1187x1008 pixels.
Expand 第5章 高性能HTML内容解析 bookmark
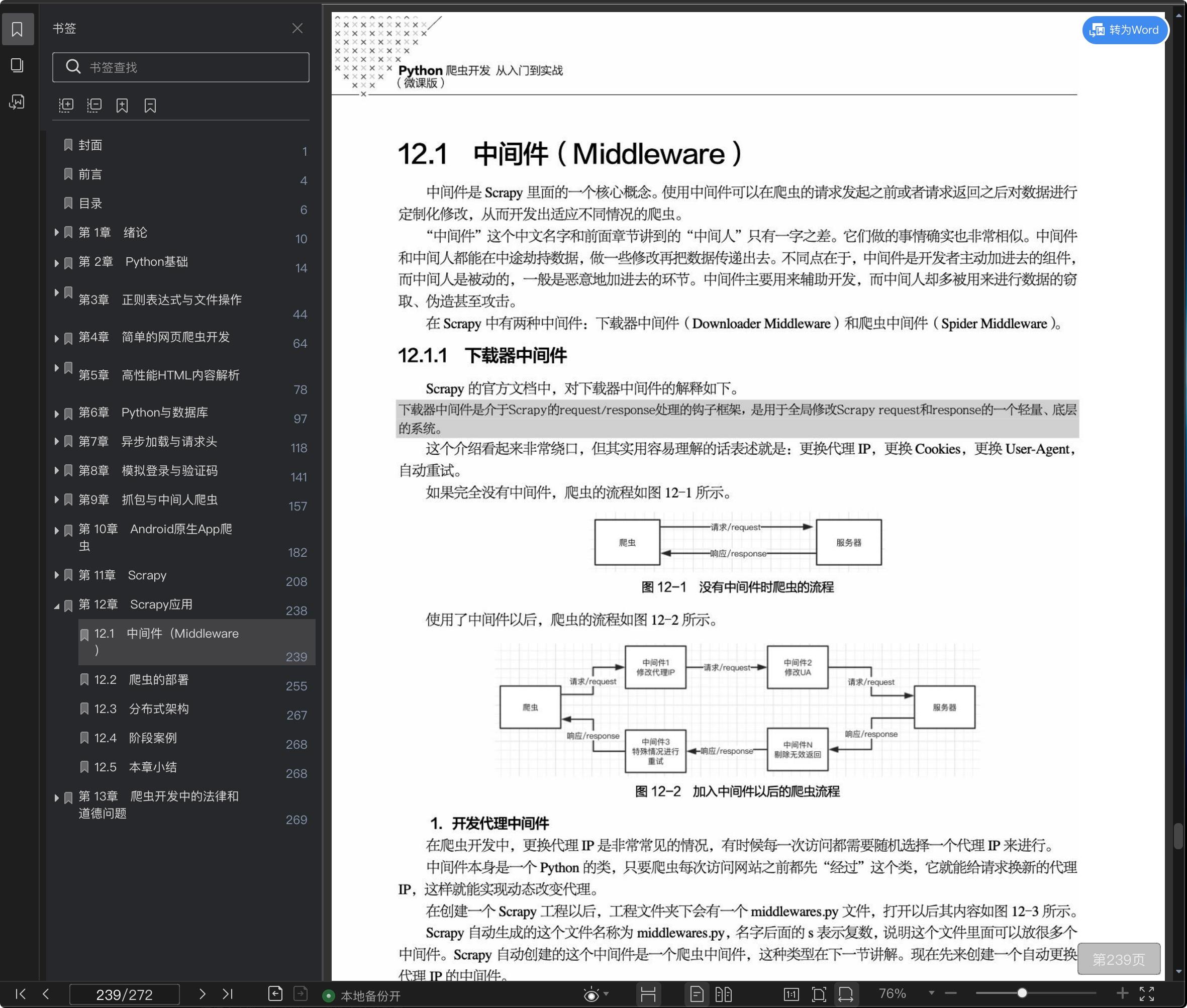pos(57,368)
